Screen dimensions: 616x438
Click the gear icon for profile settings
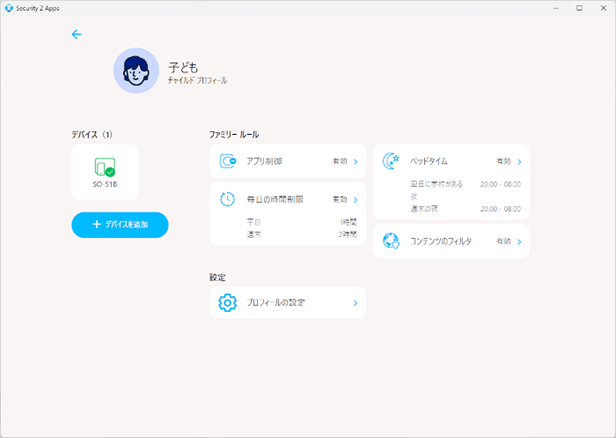tap(227, 302)
